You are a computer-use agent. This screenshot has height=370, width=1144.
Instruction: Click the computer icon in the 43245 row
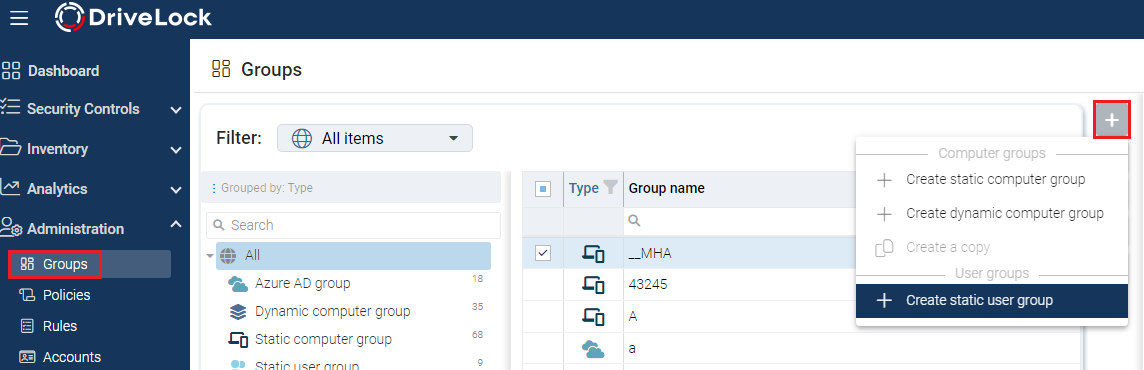click(593, 285)
